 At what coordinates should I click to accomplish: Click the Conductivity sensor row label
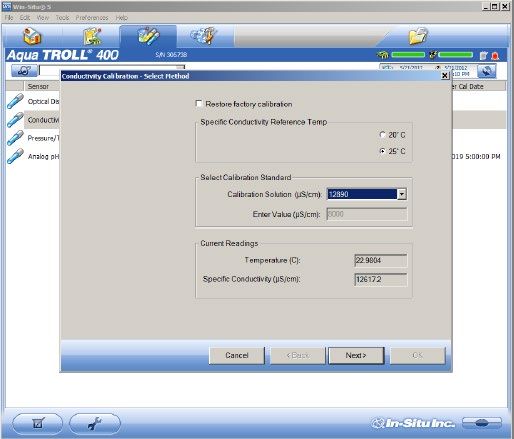pos(43,120)
